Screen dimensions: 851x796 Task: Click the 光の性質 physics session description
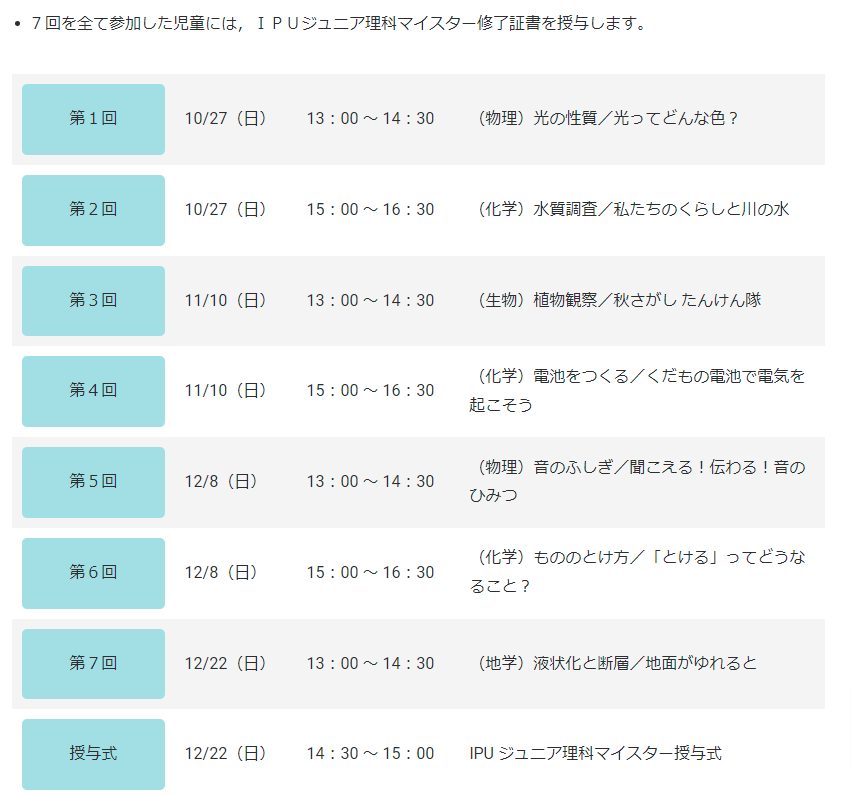pos(608,119)
